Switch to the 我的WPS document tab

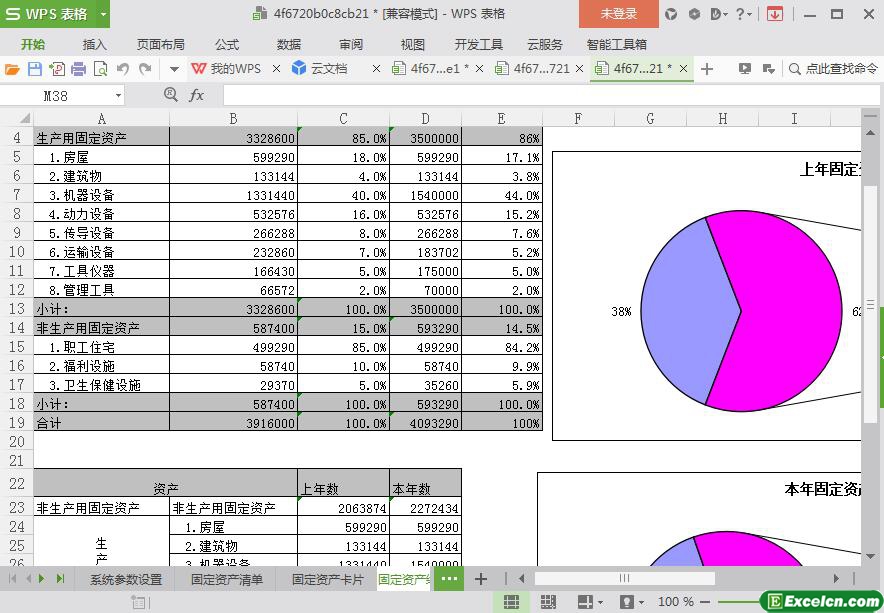click(x=227, y=69)
